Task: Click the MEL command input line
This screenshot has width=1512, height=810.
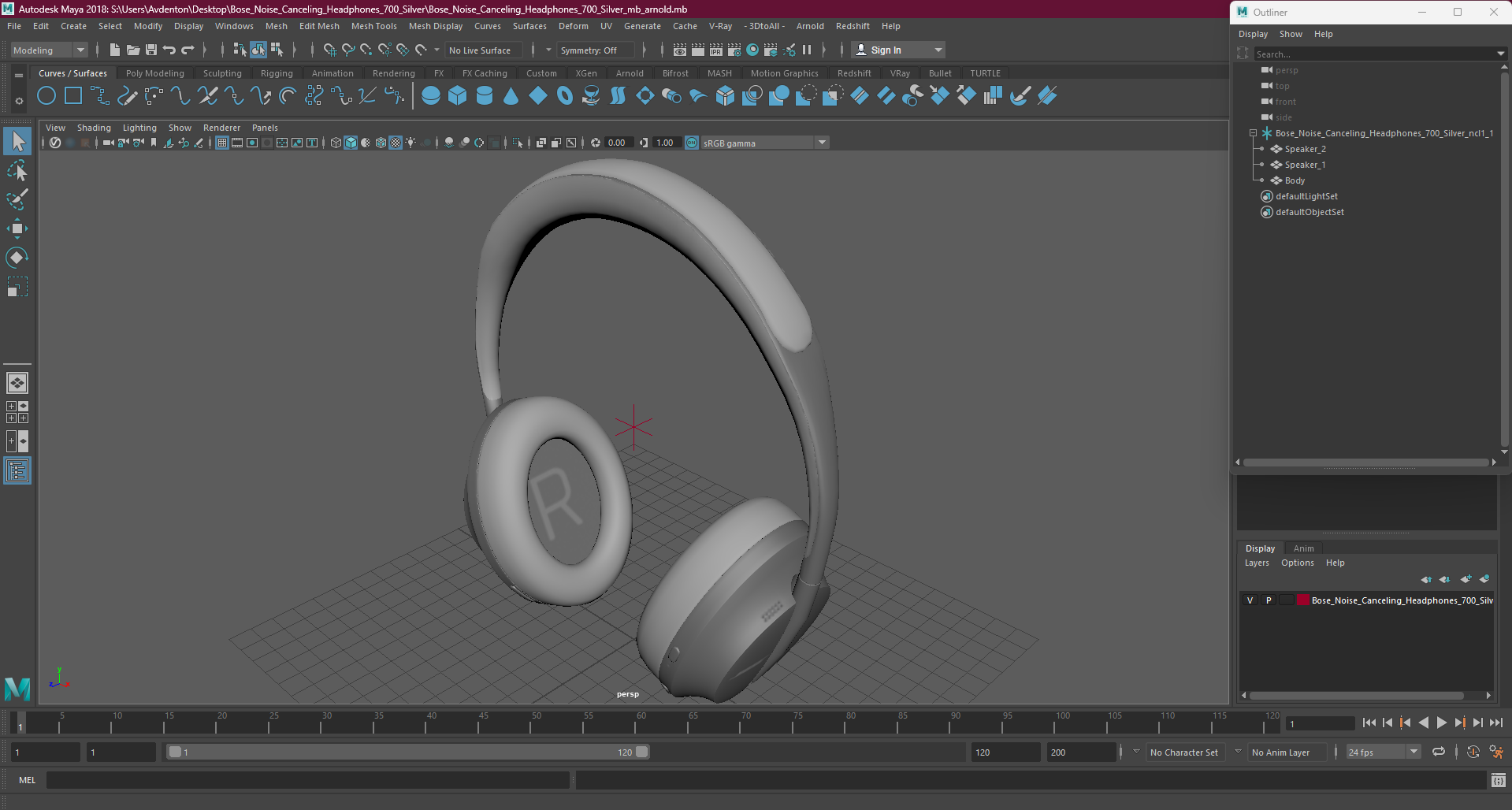Action: click(x=307, y=780)
